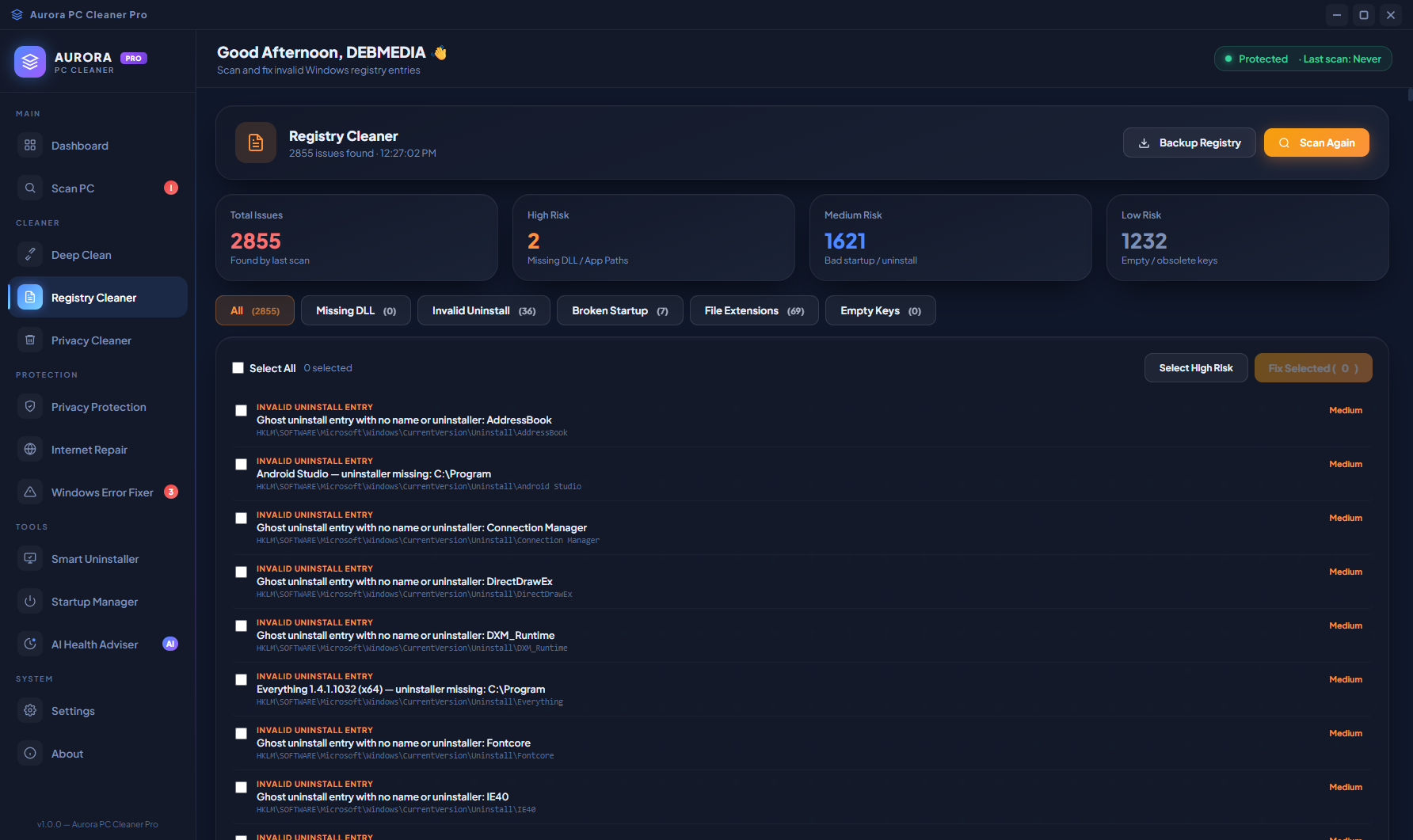Viewport: 1413px width, 840px height.
Task: Click the Select High Risk button
Action: [x=1196, y=368]
